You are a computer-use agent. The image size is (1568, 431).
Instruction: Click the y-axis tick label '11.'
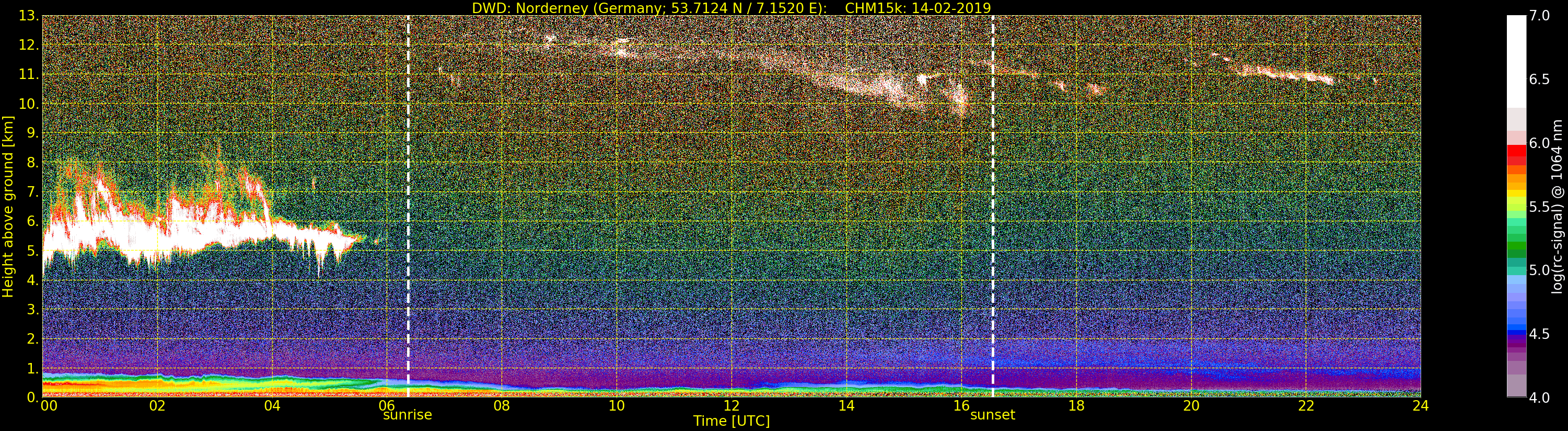coord(29,74)
